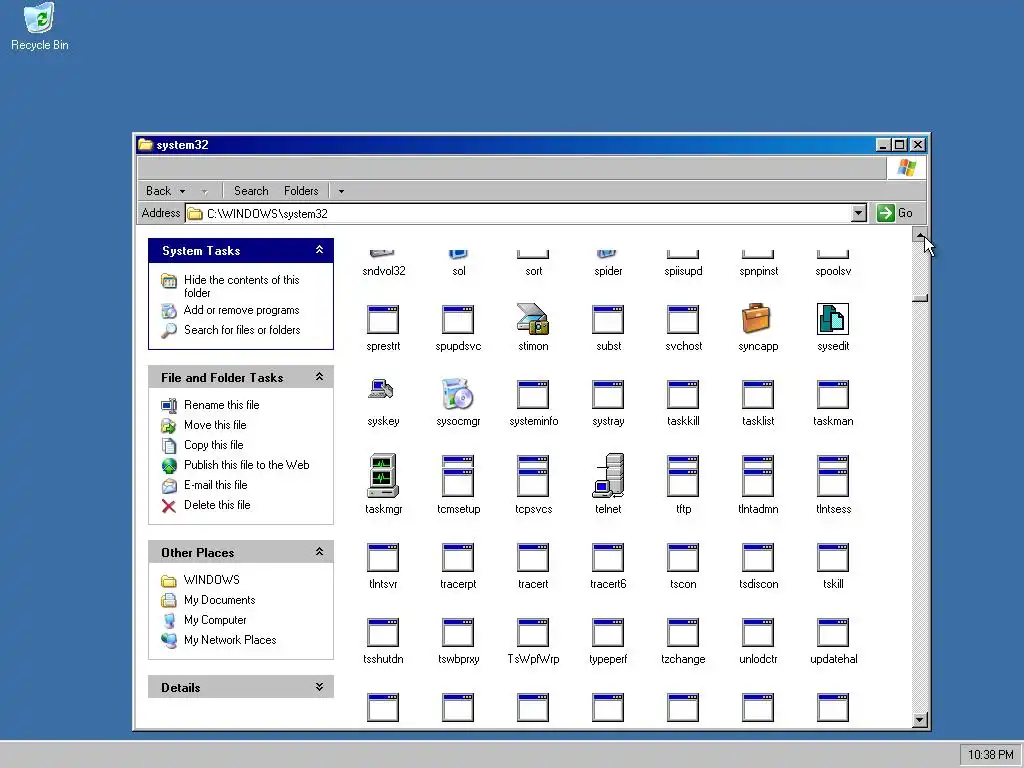Open My Documents in Other Places
This screenshot has height=768, width=1024.
coord(219,600)
